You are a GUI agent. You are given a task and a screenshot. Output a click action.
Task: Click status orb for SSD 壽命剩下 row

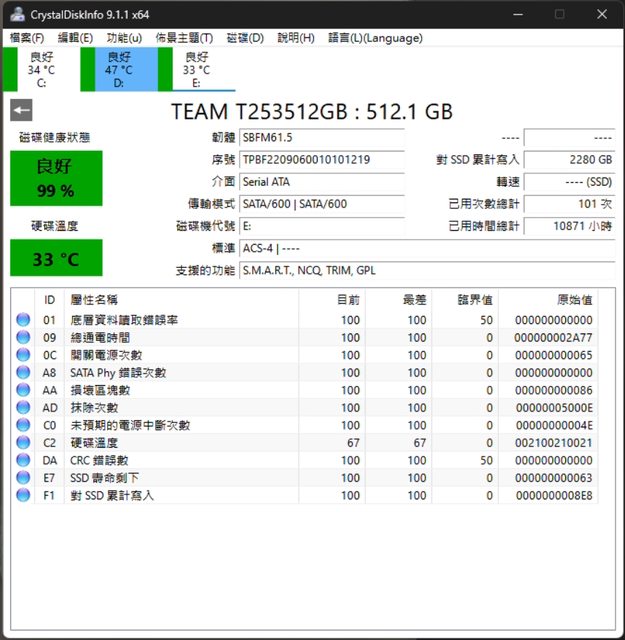23,478
